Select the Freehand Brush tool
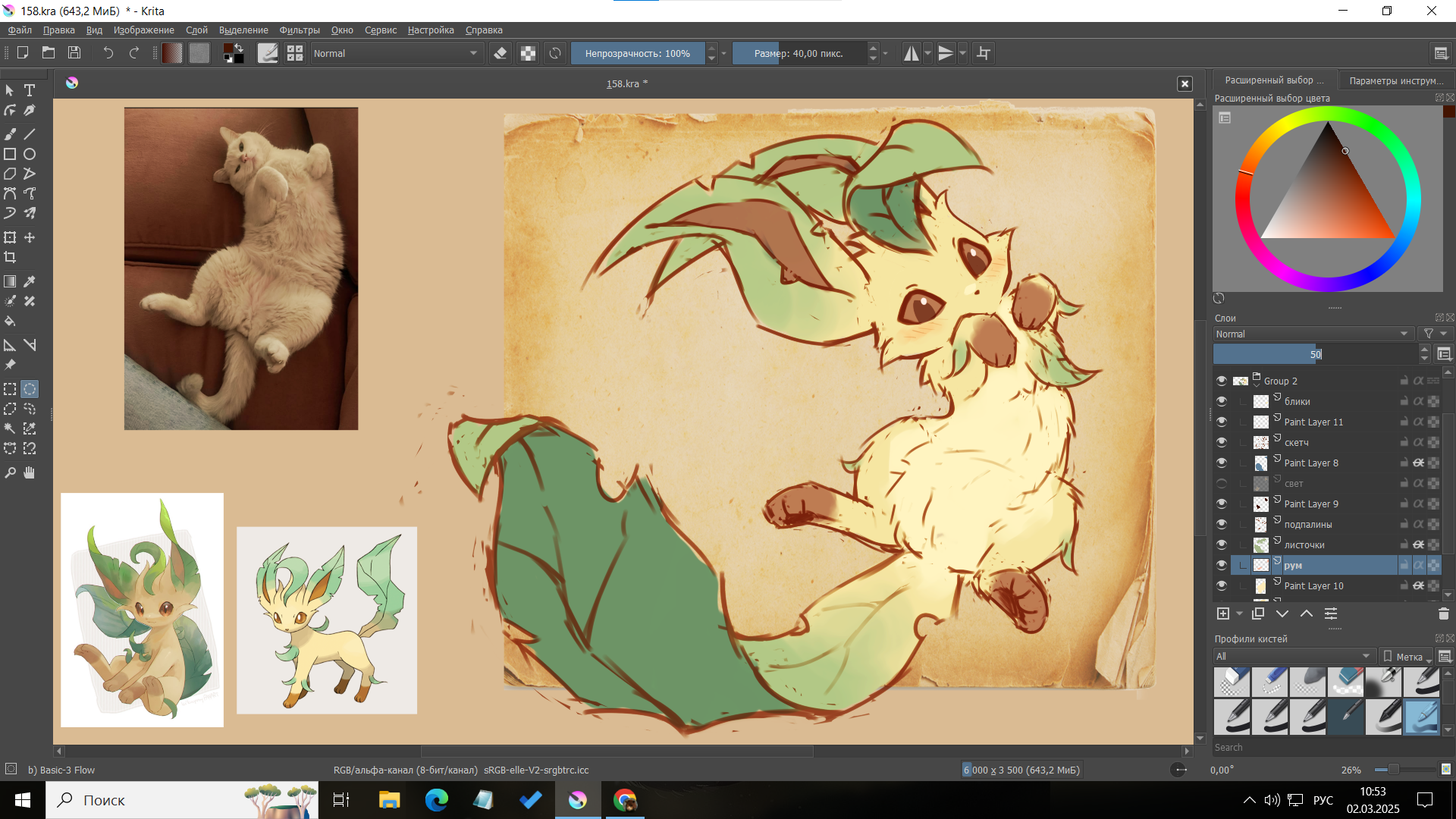Screen dimensions: 1456x819 (10, 134)
